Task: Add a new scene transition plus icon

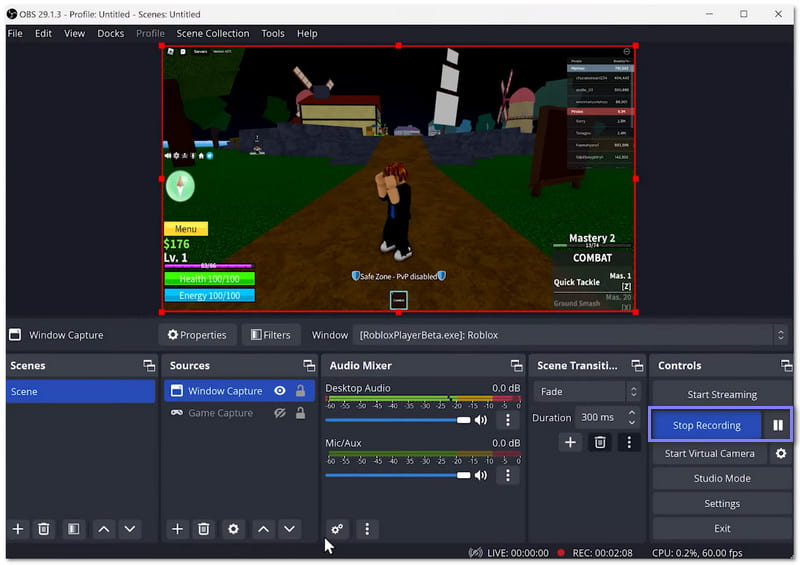Action: pos(570,442)
